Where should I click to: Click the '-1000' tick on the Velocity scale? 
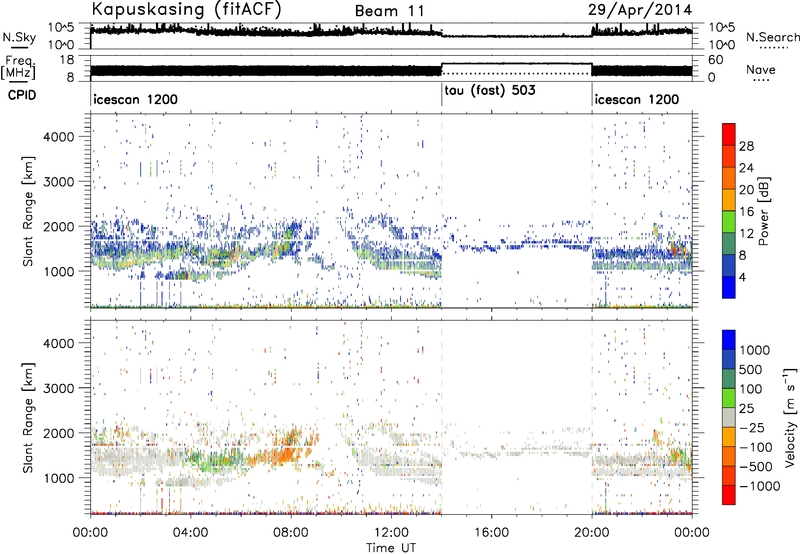pyautogui.click(x=759, y=486)
